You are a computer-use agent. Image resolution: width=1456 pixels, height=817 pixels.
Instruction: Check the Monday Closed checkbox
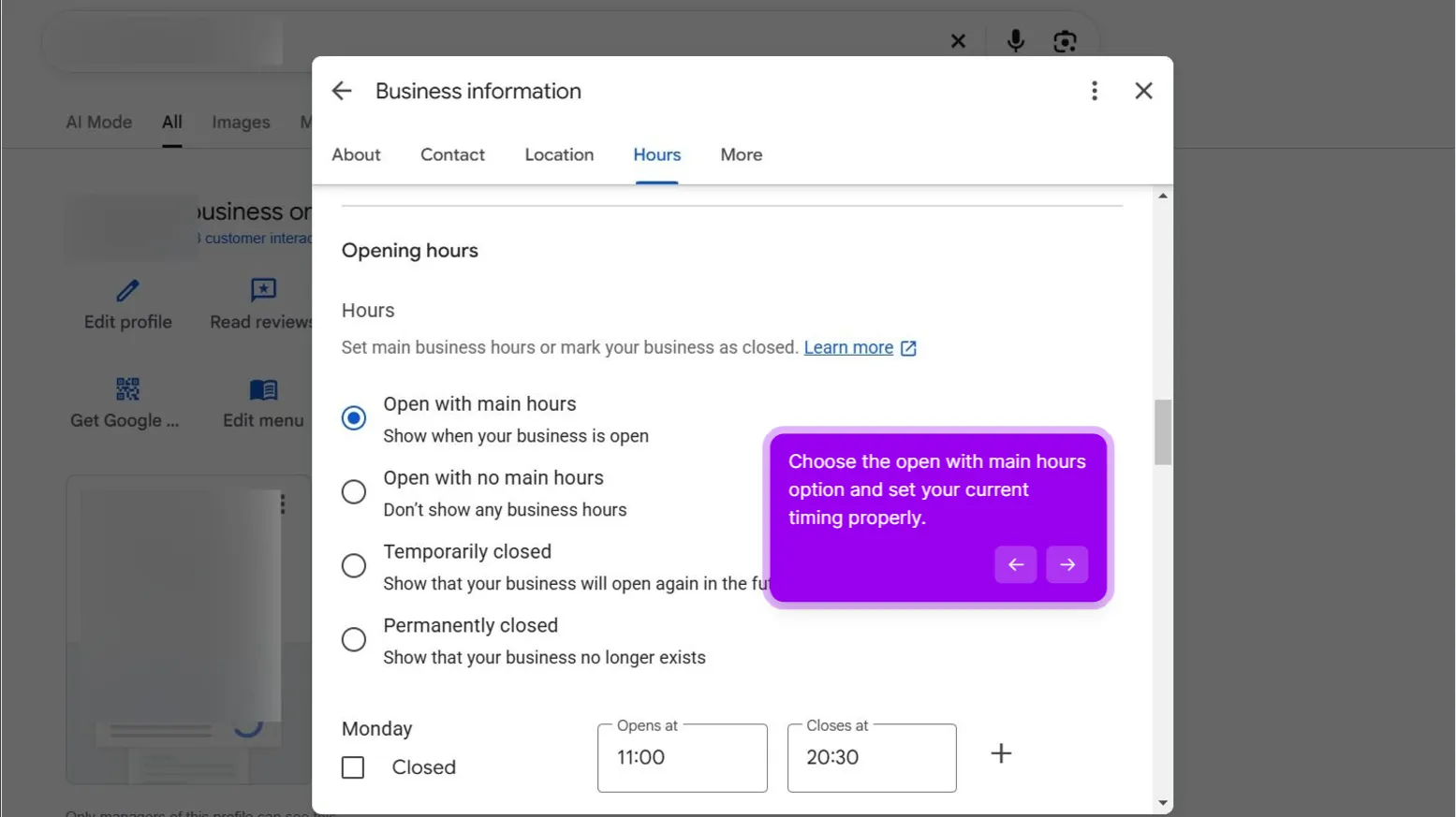[x=353, y=767]
